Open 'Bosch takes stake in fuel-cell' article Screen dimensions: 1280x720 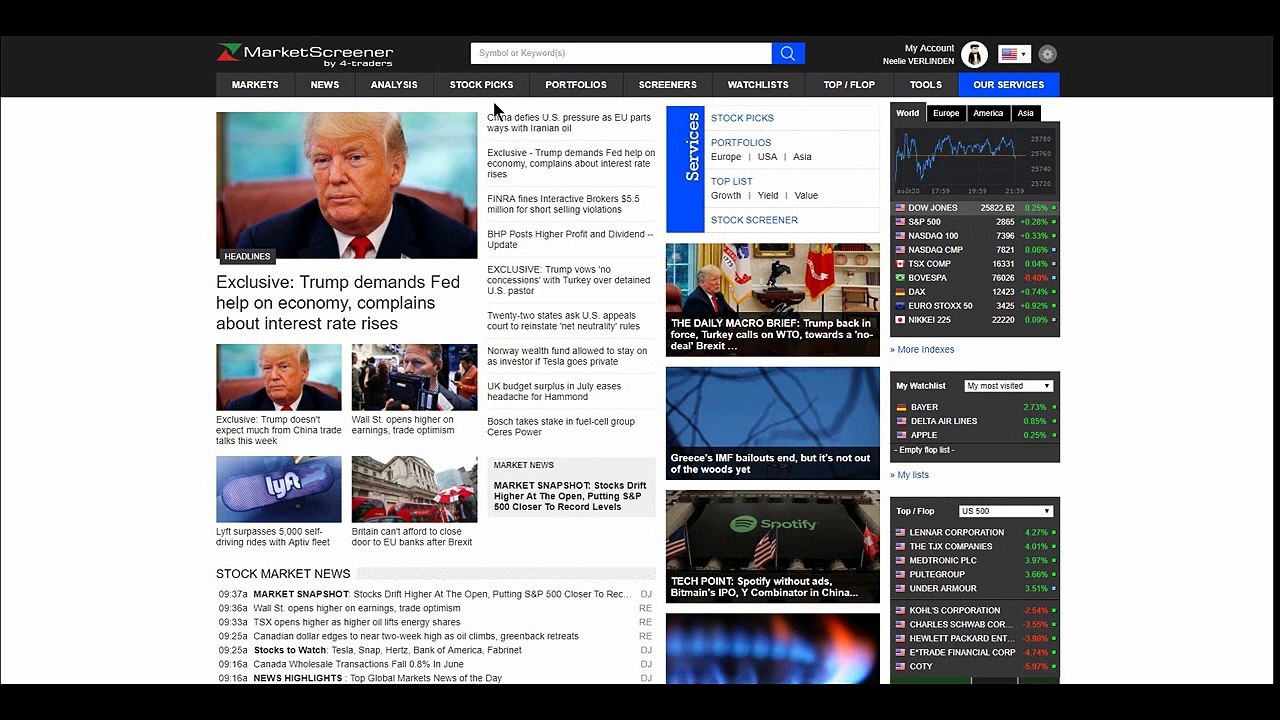coord(561,427)
